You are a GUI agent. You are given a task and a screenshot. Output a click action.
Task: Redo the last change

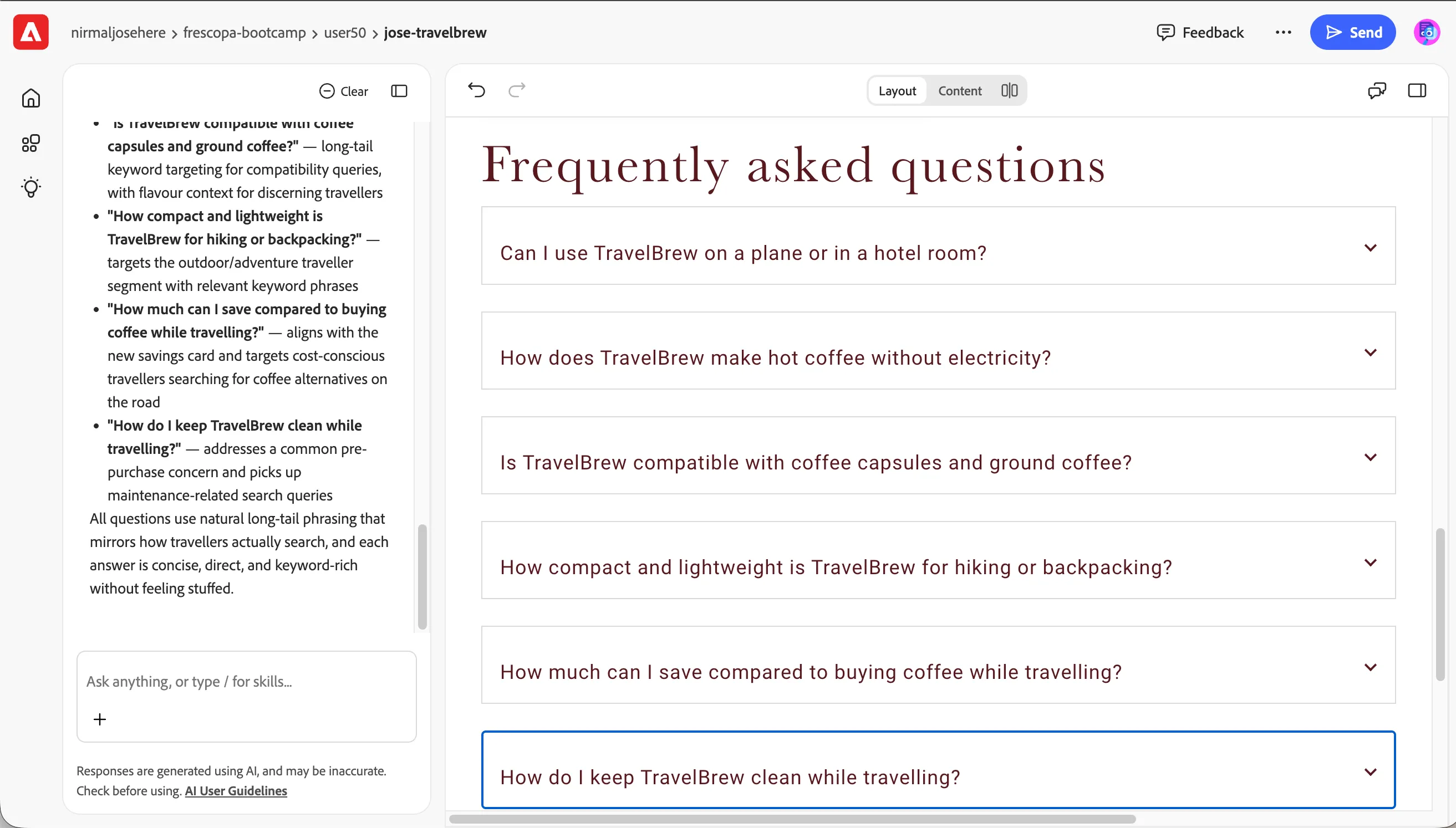click(x=516, y=90)
